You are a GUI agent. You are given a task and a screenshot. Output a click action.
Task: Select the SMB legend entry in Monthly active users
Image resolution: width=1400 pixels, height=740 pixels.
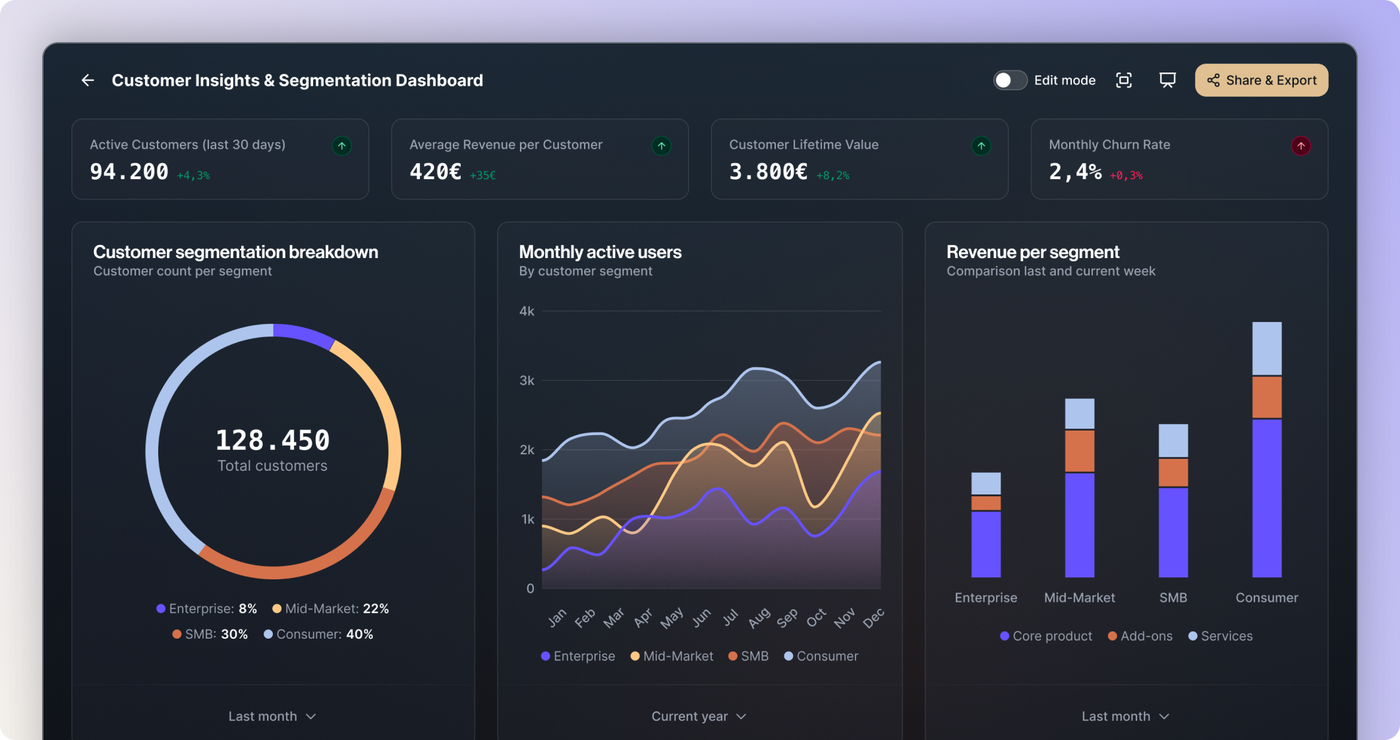coord(749,656)
